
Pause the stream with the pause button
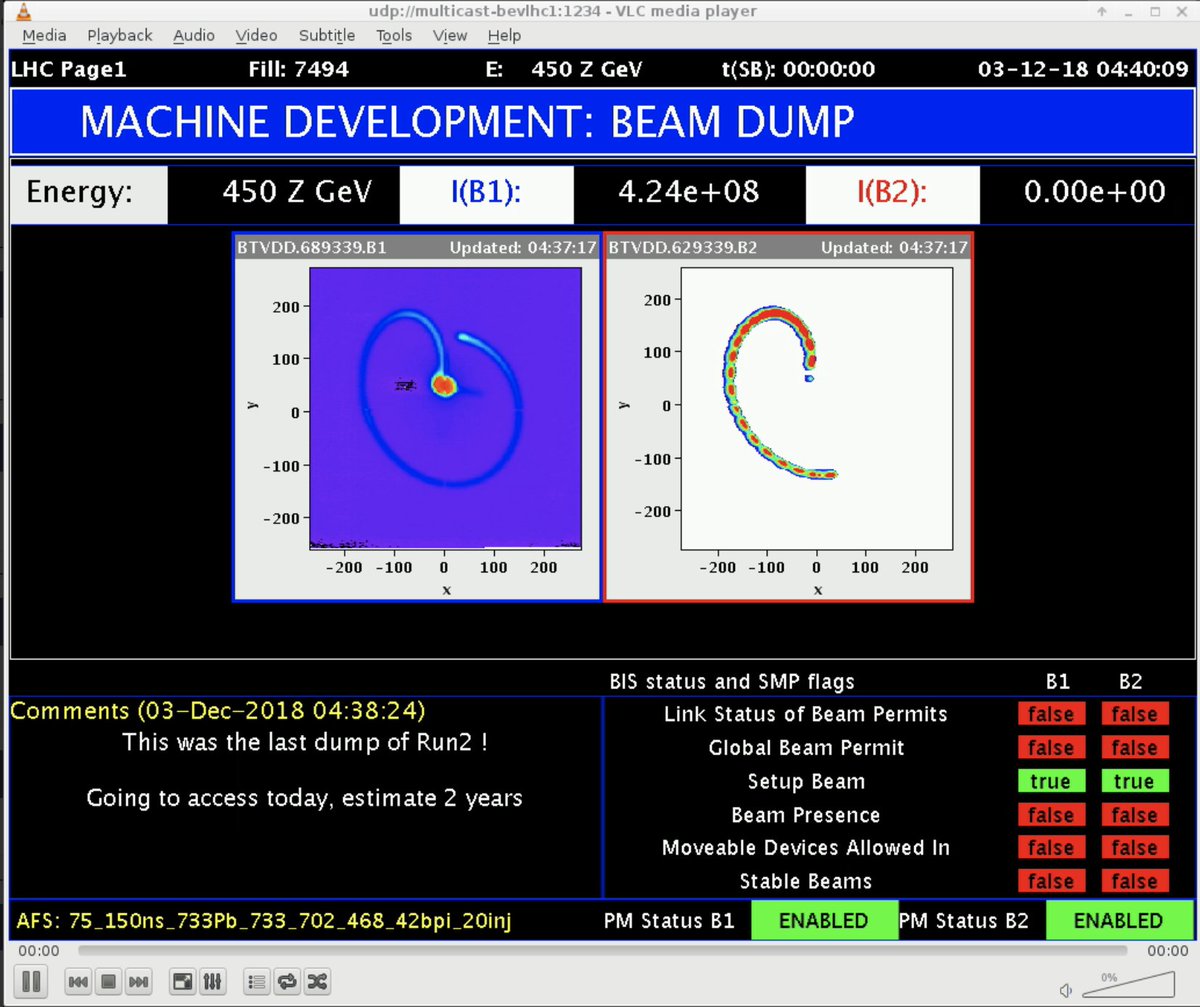tap(31, 980)
